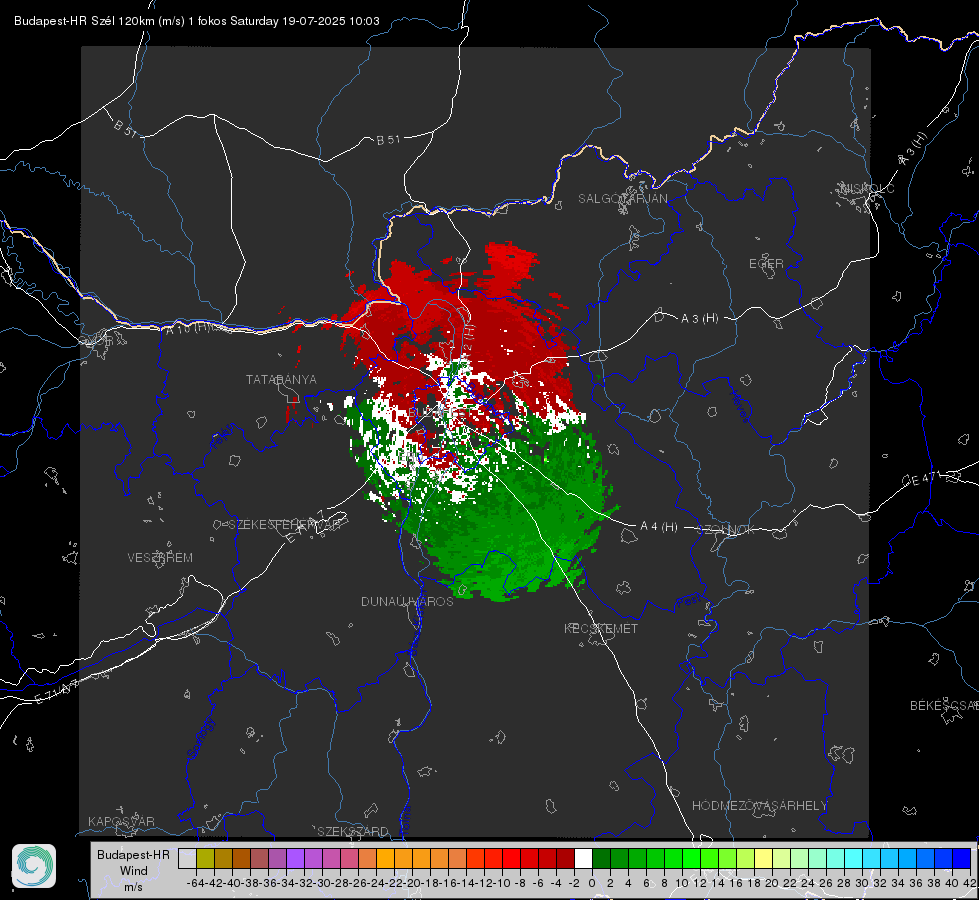This screenshot has height=900, width=979.
Task: Click the SALGÓTARJÁN city label
Action: [622, 199]
